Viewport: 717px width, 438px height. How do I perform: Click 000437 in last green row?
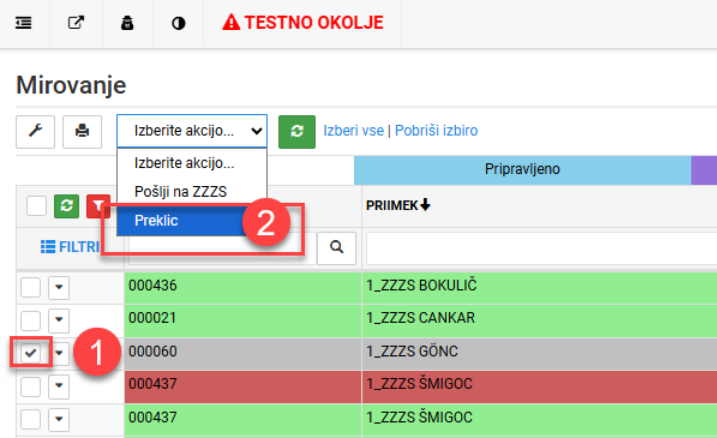pyautogui.click(x=243, y=419)
